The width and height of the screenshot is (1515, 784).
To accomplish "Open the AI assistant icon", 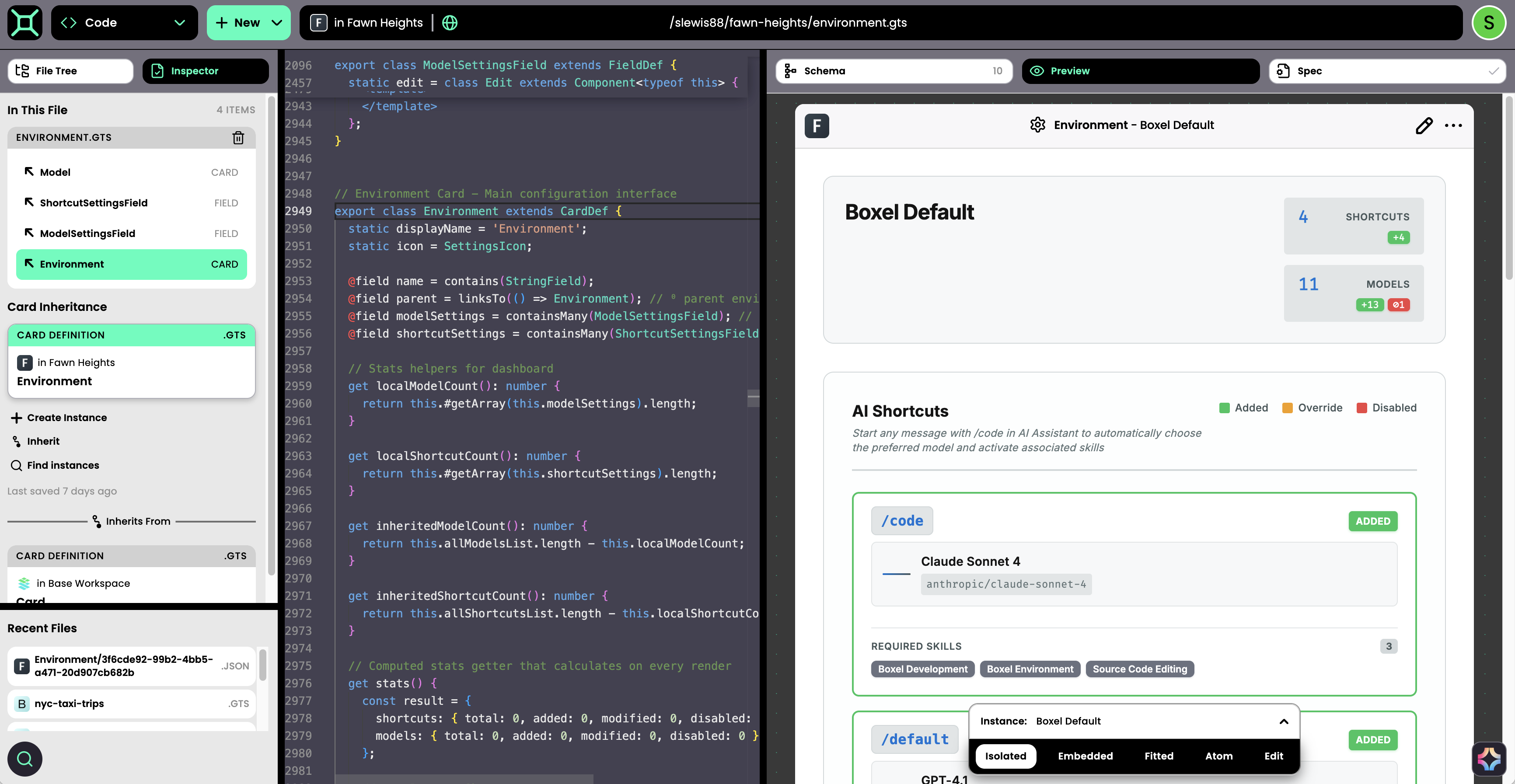I will [x=1488, y=759].
